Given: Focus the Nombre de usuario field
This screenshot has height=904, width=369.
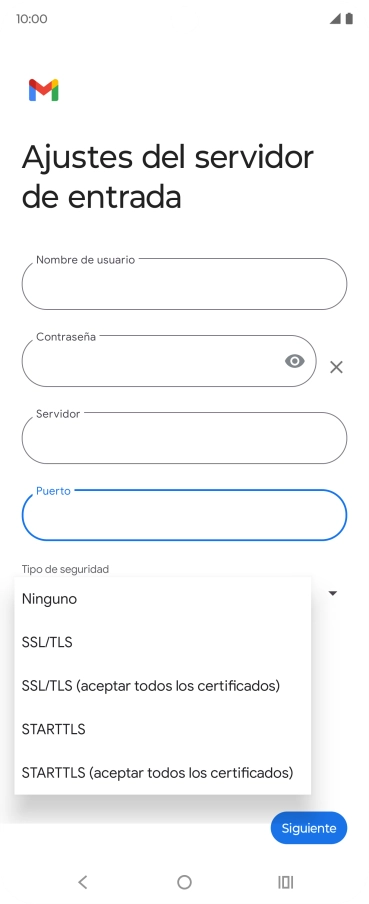Looking at the screenshot, I should 184,284.
